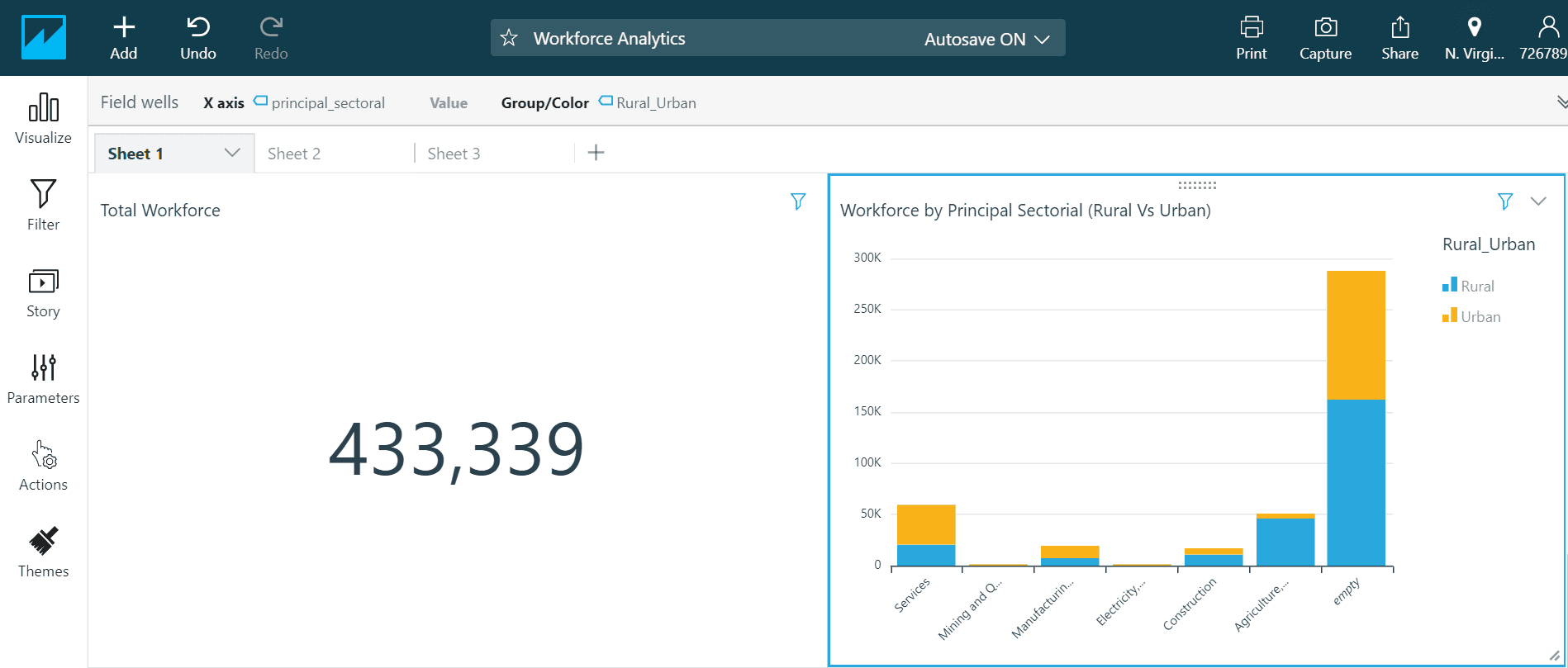Open the Share menu
Image resolution: width=1568 pixels, height=668 pixels.
coord(1400,38)
